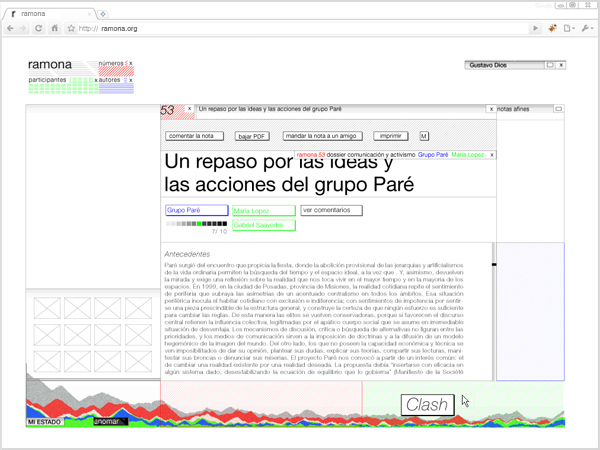
Task: Click the ramona.org address field
Action: pos(302,28)
